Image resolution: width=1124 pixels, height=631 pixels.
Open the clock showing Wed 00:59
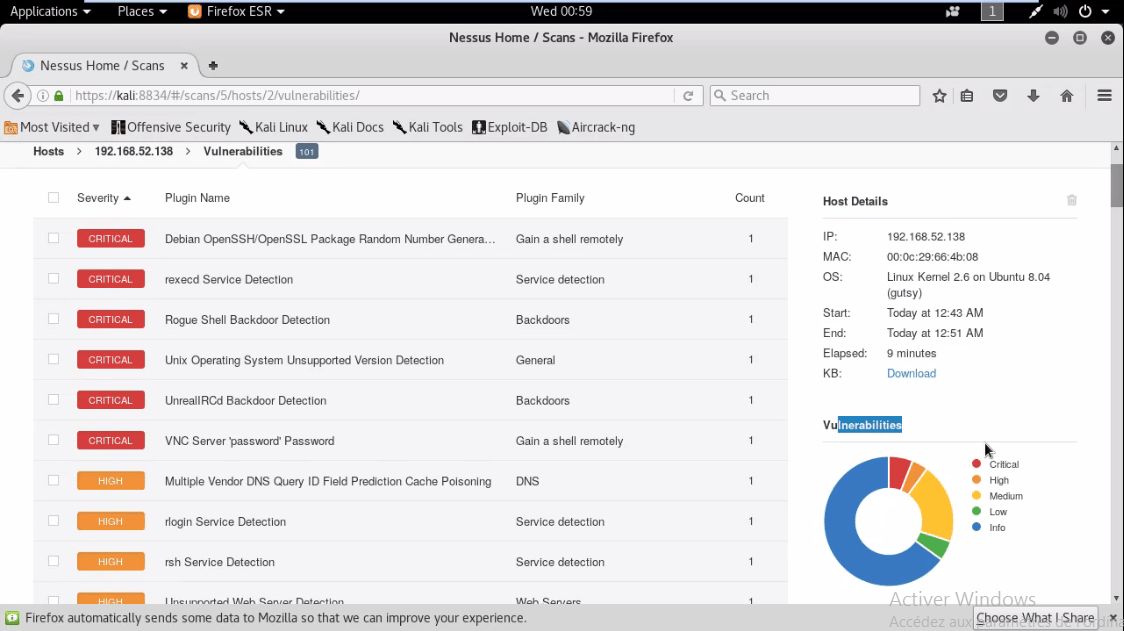pos(561,11)
